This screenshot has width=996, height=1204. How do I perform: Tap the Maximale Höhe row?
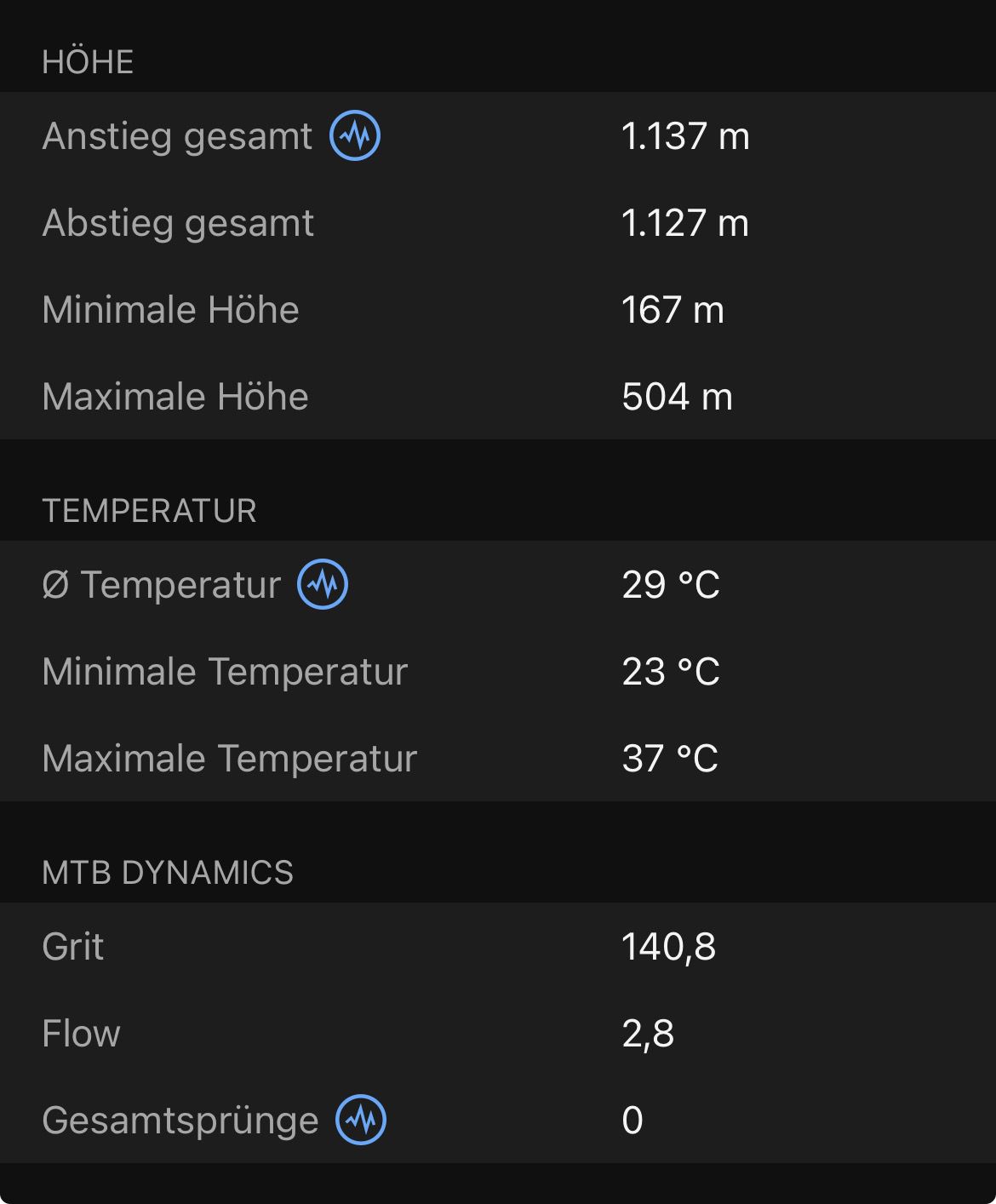pos(498,397)
